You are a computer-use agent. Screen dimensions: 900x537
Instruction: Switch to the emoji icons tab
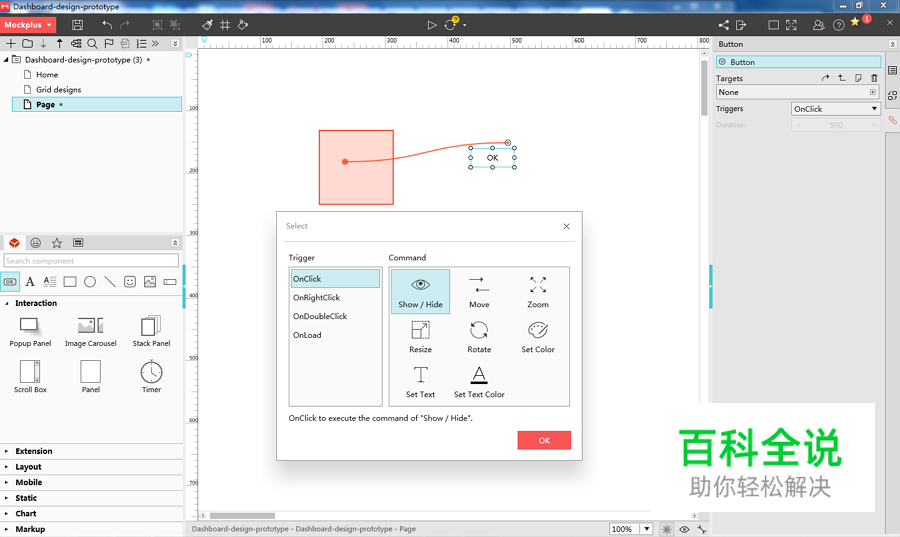click(36, 243)
